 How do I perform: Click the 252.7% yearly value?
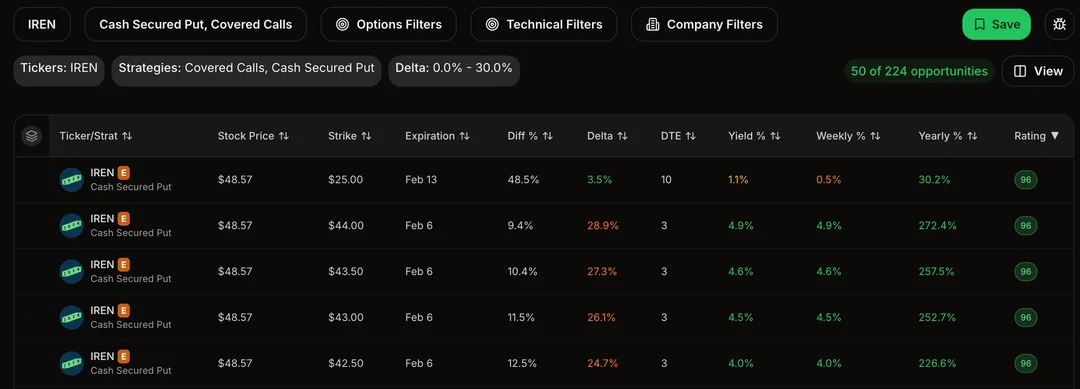[x=937, y=317]
